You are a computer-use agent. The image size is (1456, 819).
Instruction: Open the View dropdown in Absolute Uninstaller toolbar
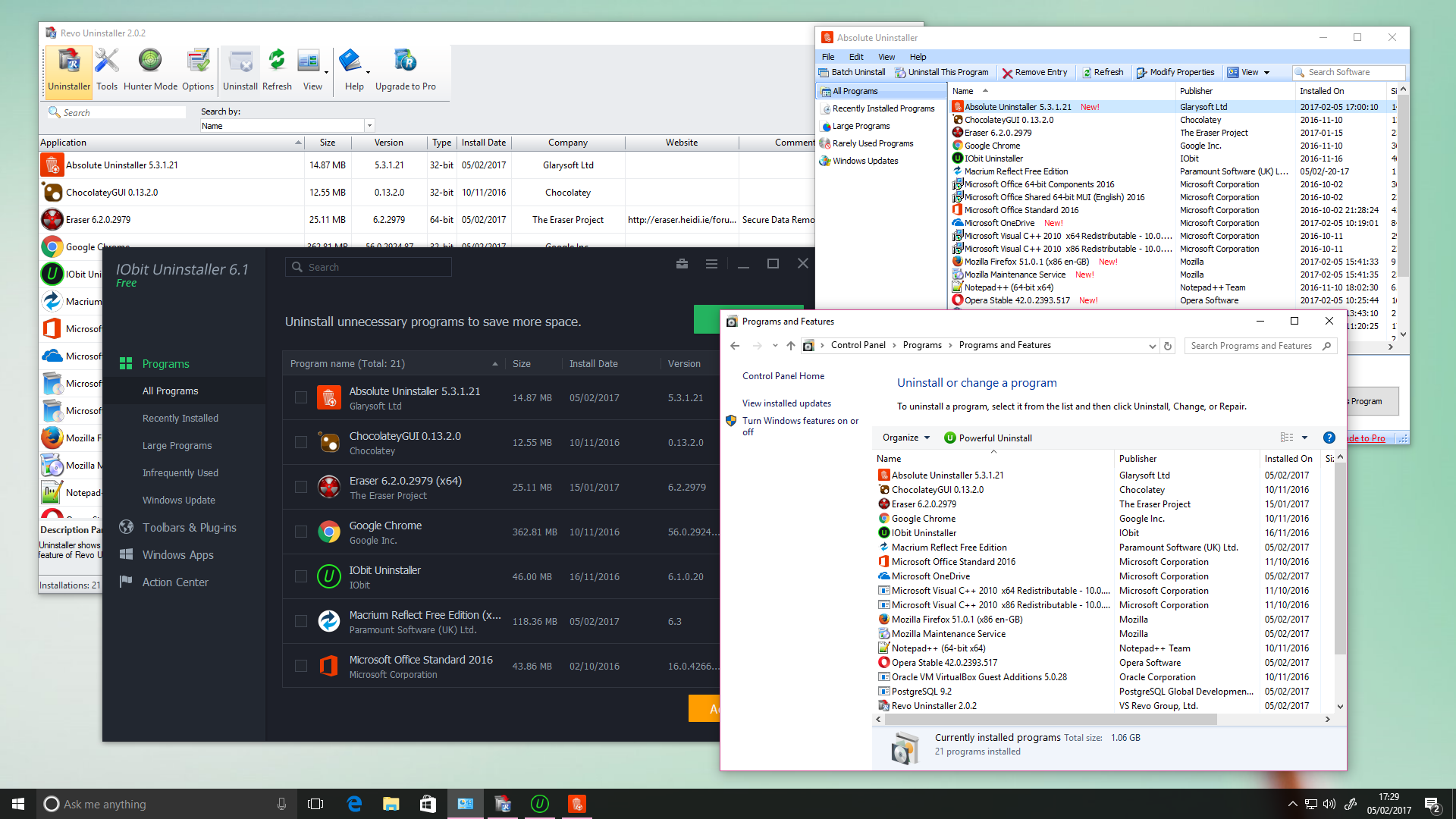[x=1248, y=71]
